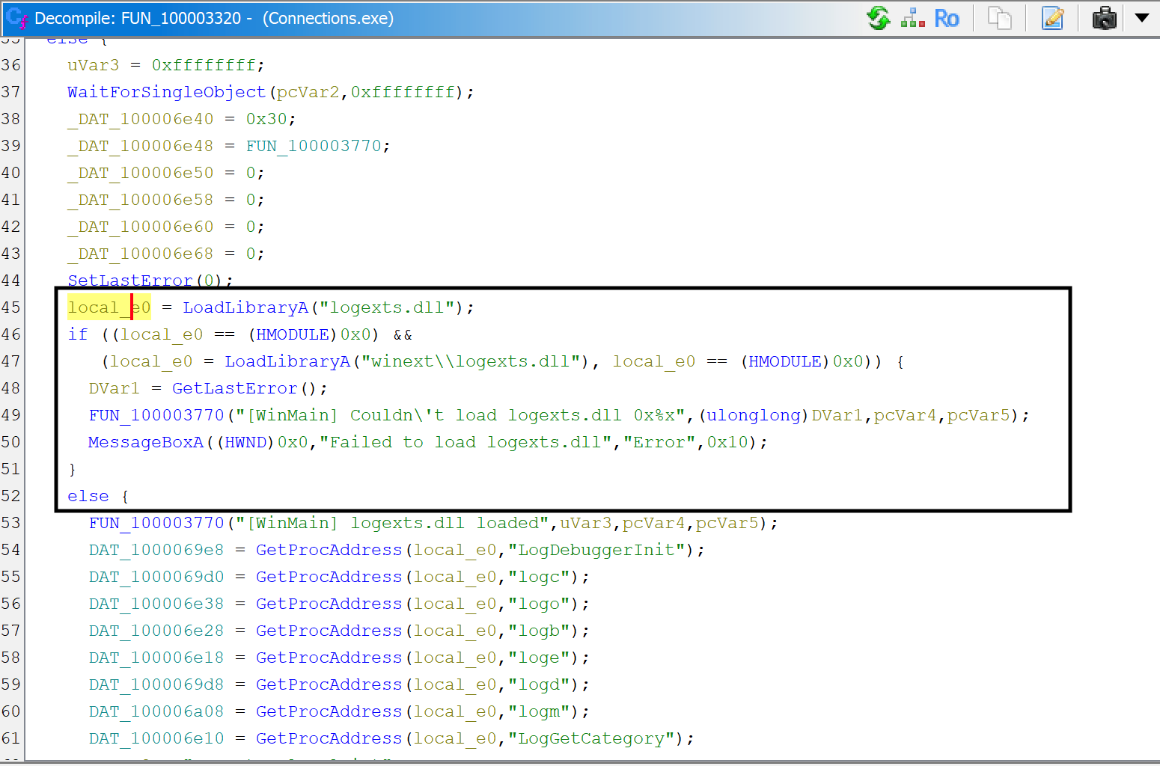
Task: Click the 0x30 value on line 38
Action: point(266,119)
